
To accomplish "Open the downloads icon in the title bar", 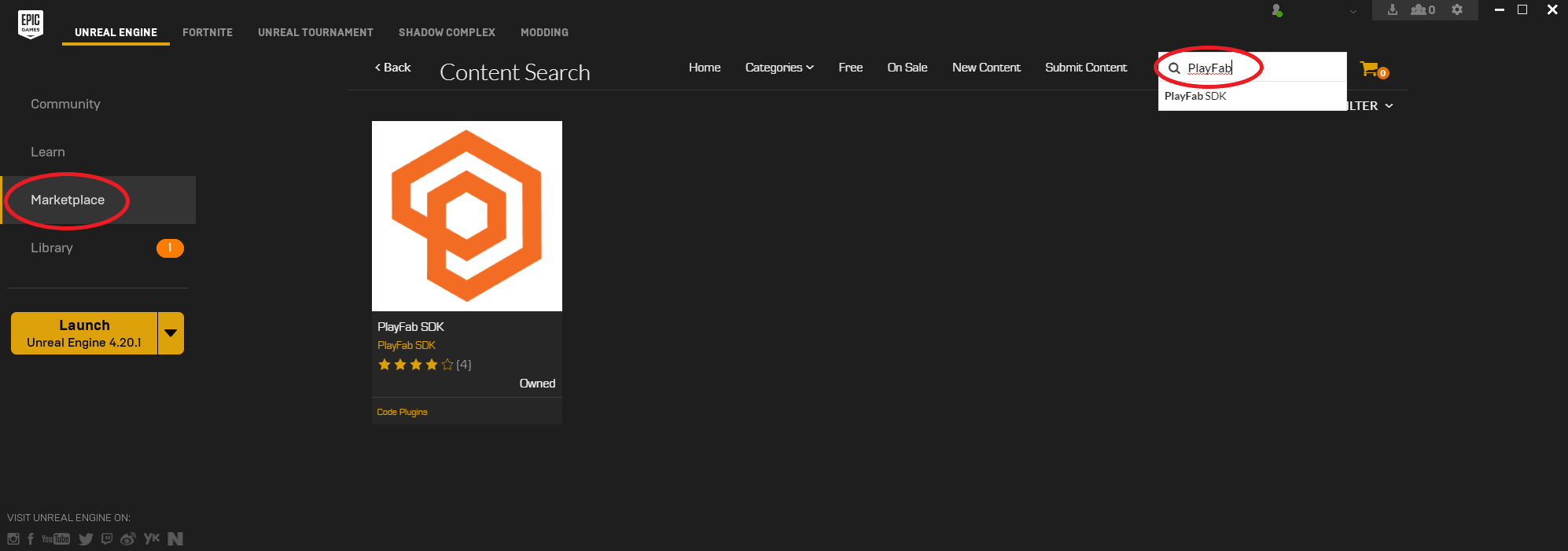I will [x=1393, y=9].
